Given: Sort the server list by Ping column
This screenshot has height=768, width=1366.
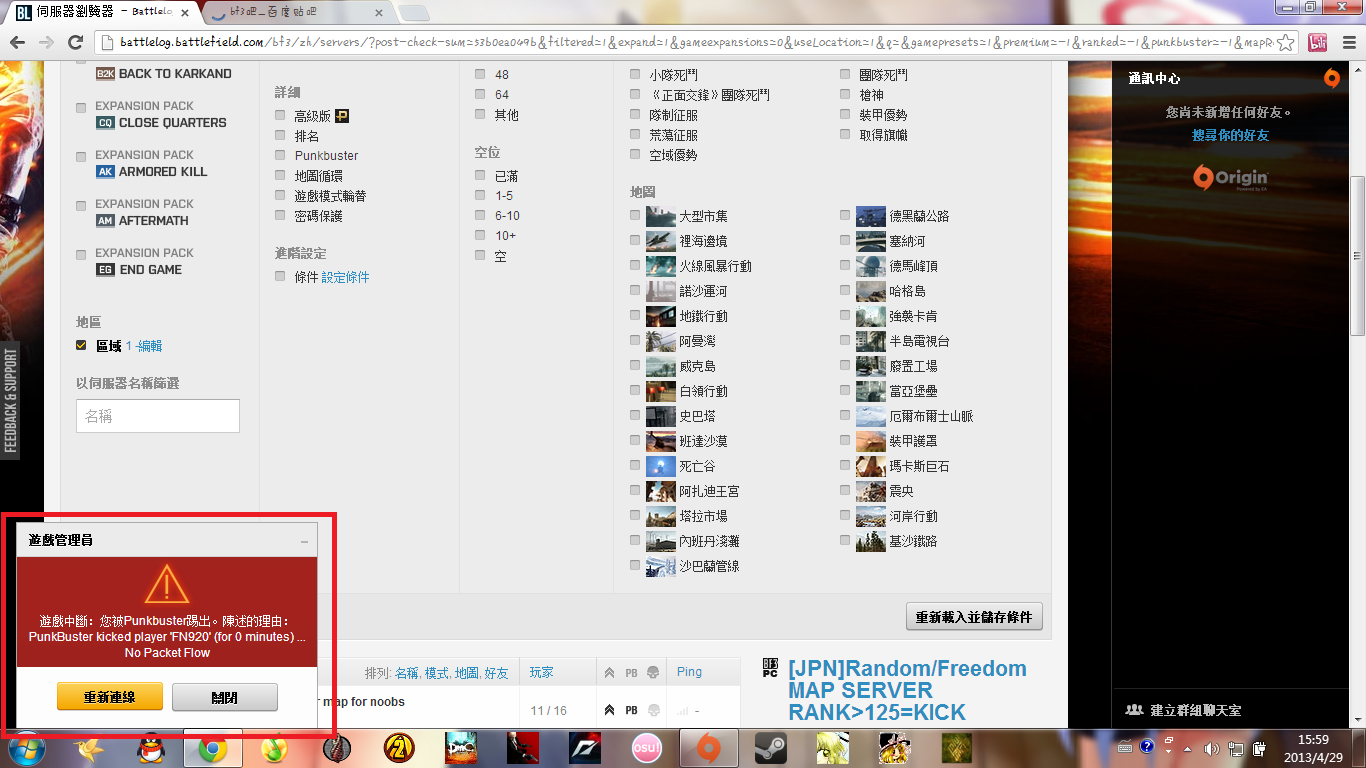Looking at the screenshot, I should [x=689, y=672].
